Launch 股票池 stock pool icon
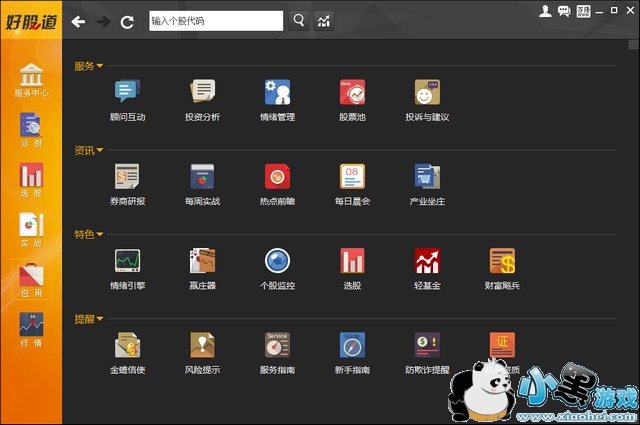The height and width of the screenshot is (425, 640). (x=352, y=93)
